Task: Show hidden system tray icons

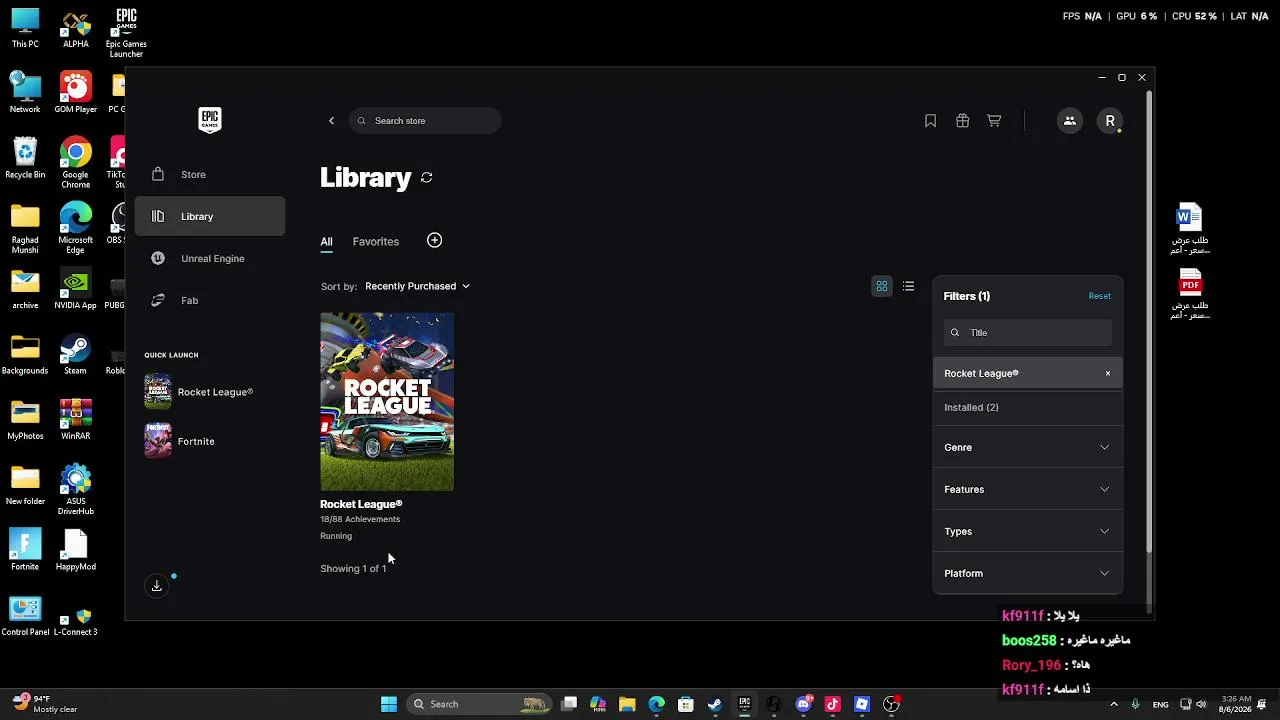Action: tap(1114, 704)
